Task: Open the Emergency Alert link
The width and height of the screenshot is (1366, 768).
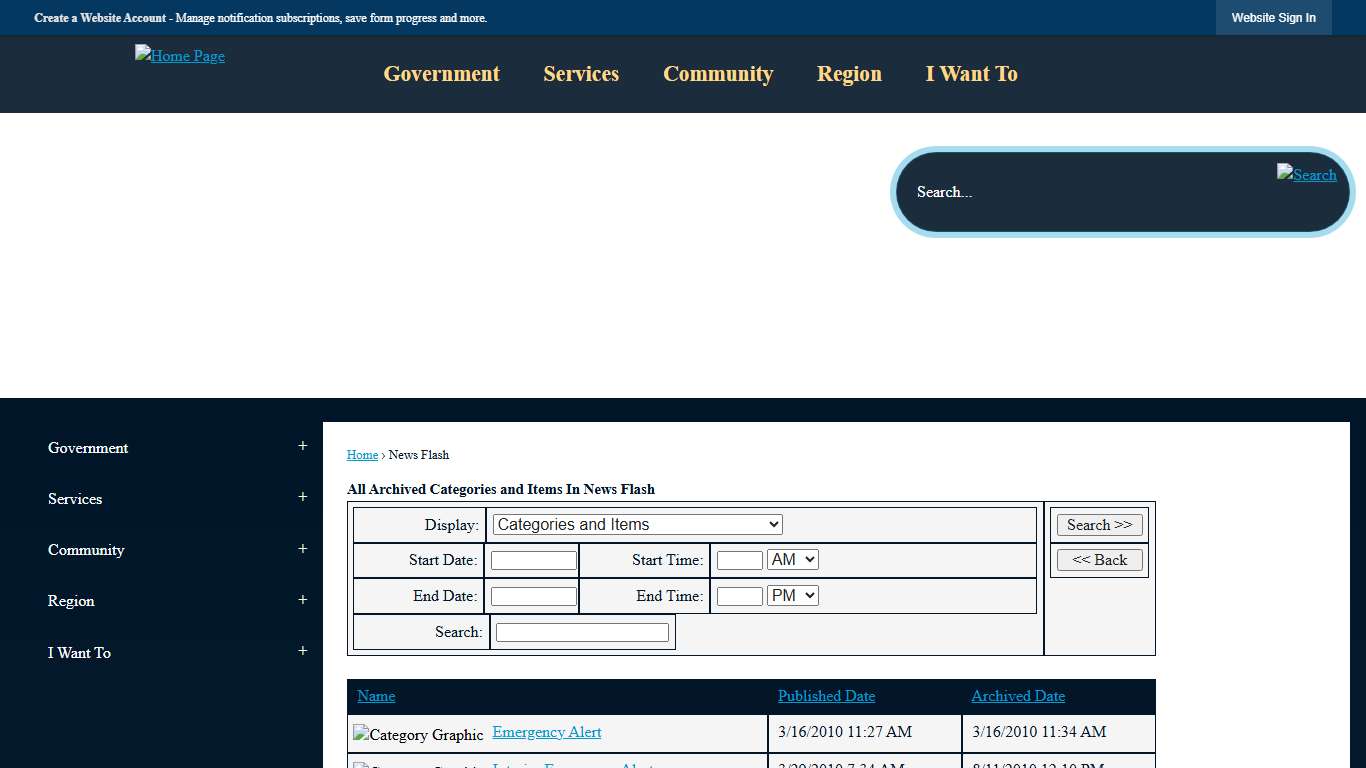Action: pyautogui.click(x=546, y=732)
